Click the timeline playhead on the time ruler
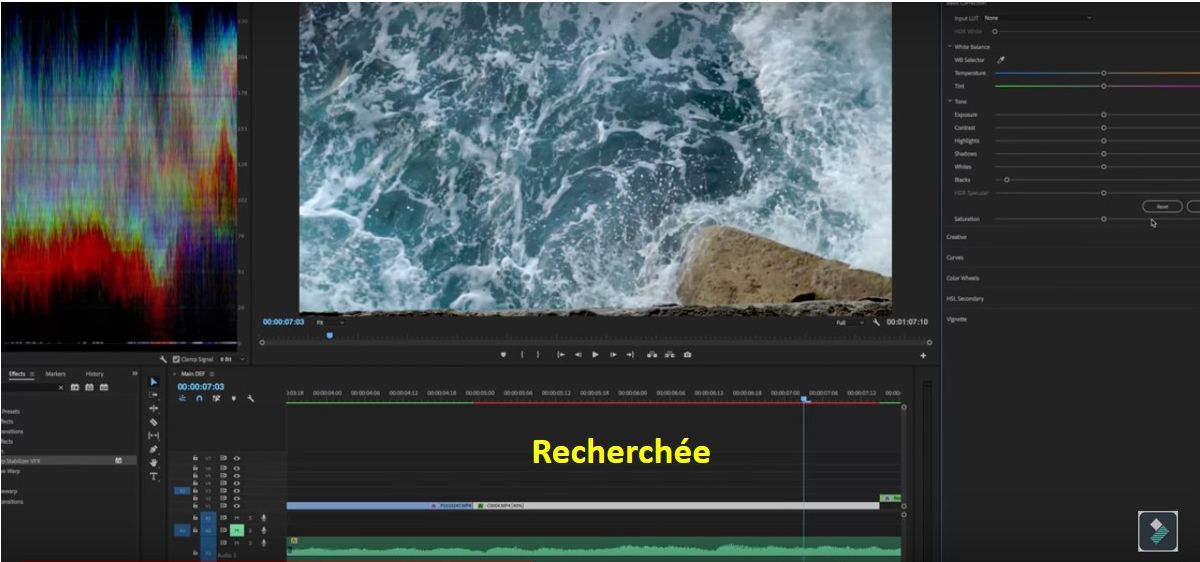 (x=804, y=399)
